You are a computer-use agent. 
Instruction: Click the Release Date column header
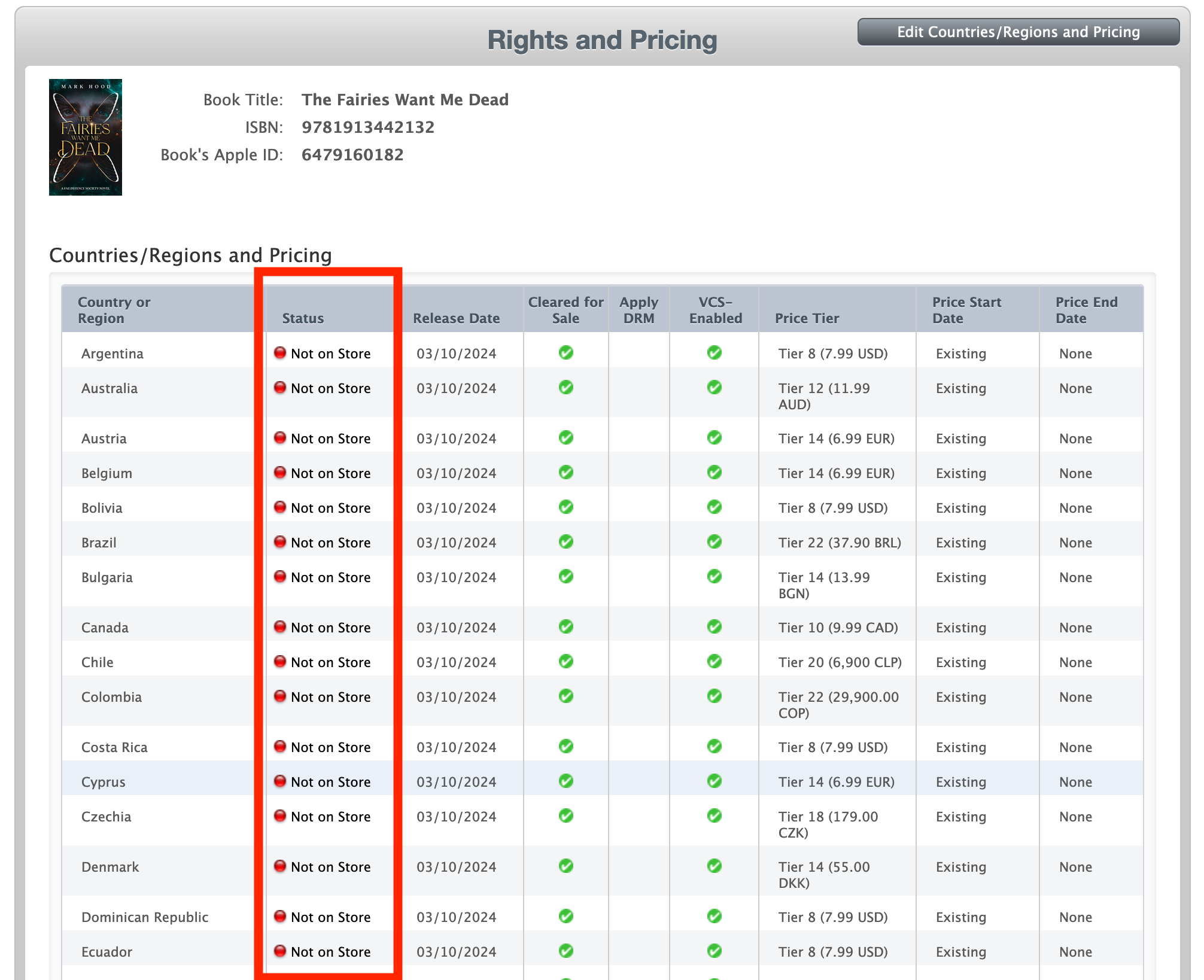(456, 318)
